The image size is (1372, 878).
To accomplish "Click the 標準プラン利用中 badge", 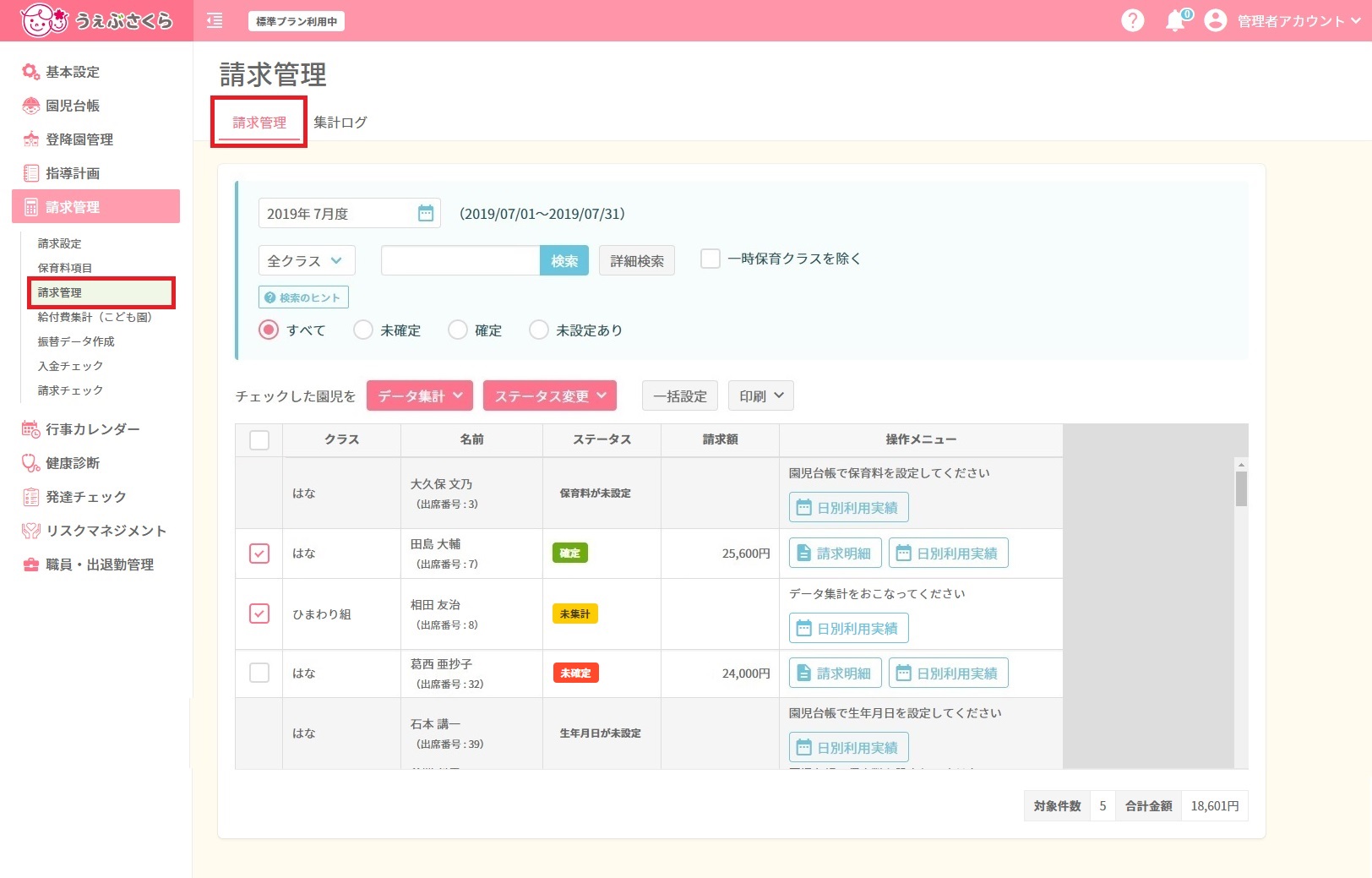I will tap(297, 21).
